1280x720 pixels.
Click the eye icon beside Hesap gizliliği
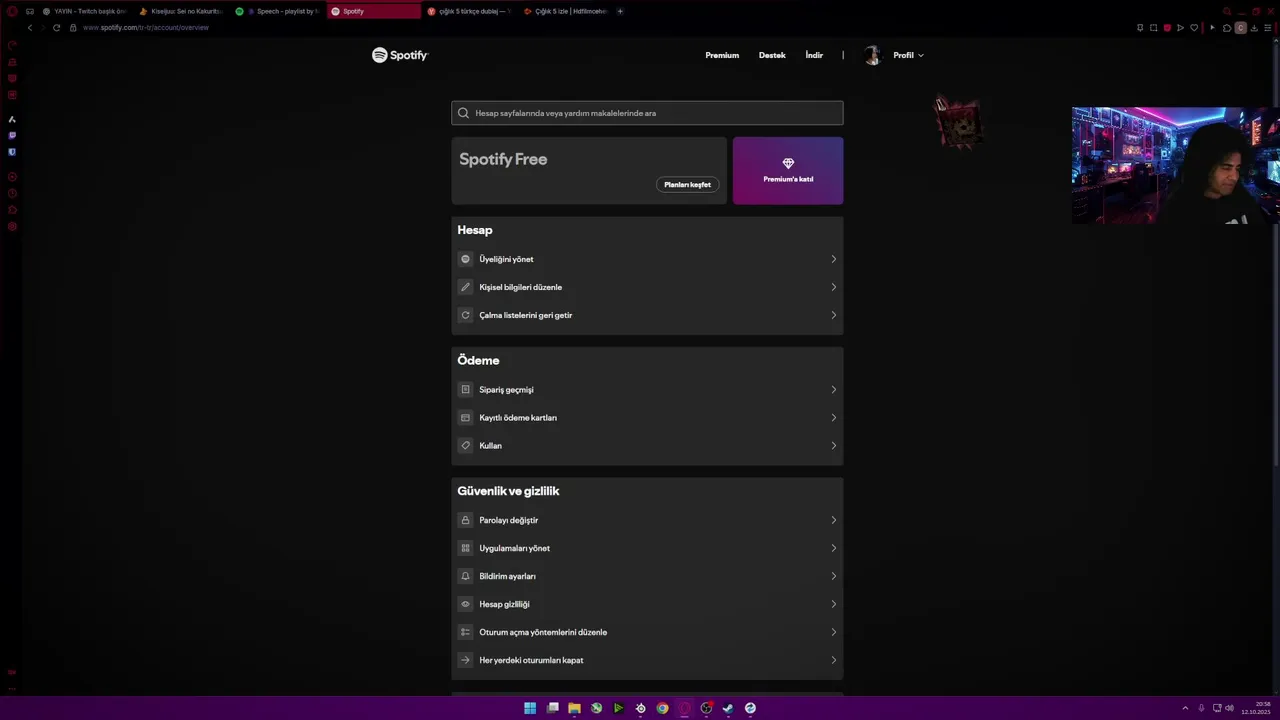point(465,604)
